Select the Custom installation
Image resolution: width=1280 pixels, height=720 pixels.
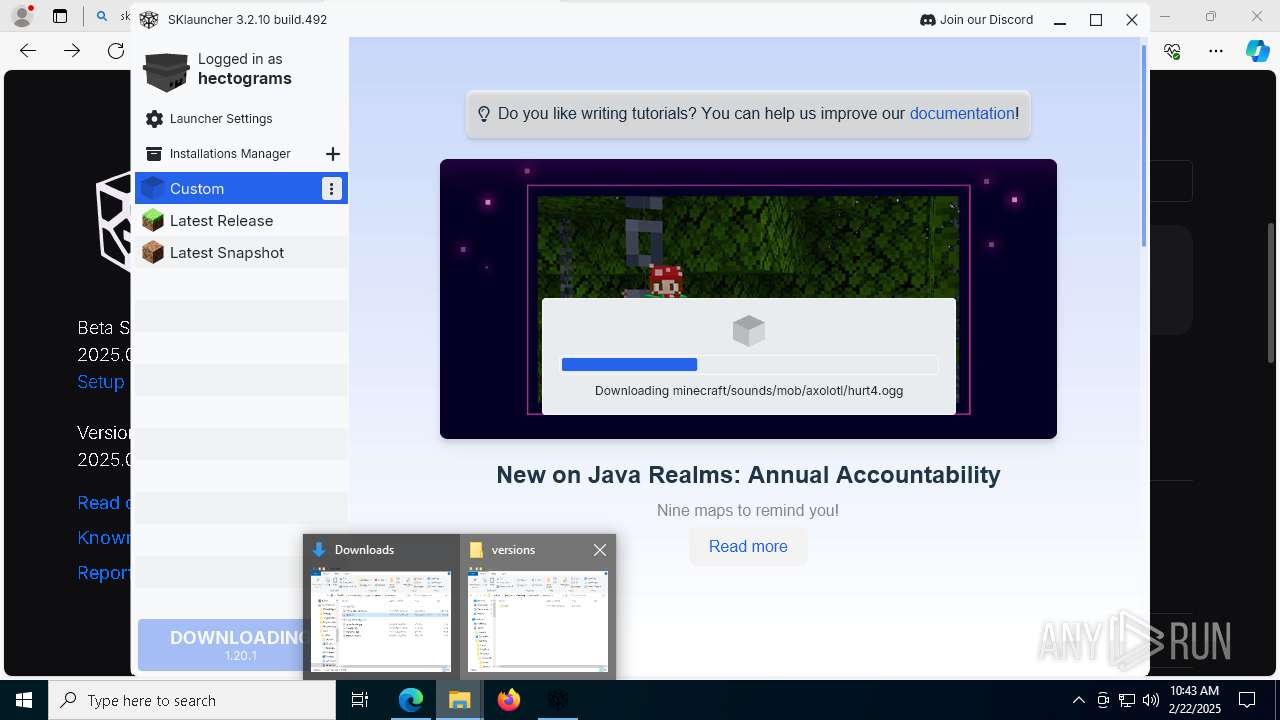[x=241, y=188]
